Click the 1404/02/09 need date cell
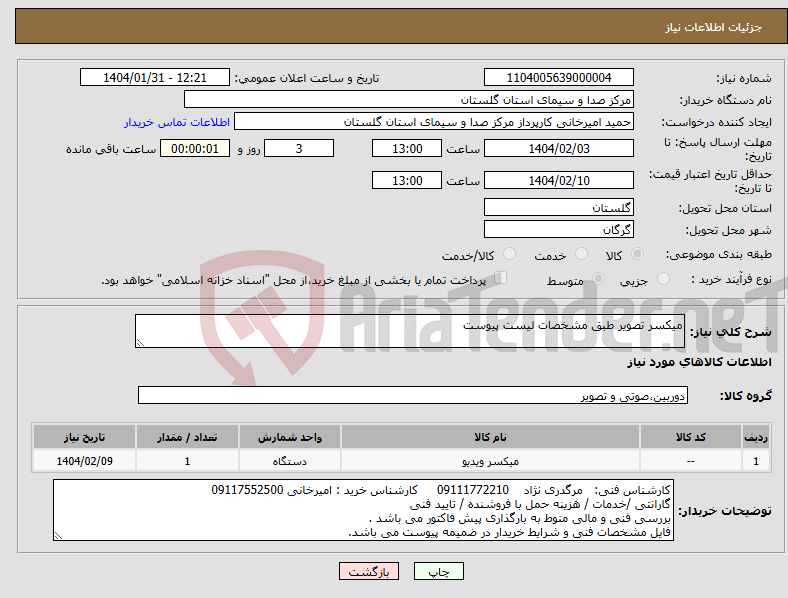788x598 pixels. [84, 461]
